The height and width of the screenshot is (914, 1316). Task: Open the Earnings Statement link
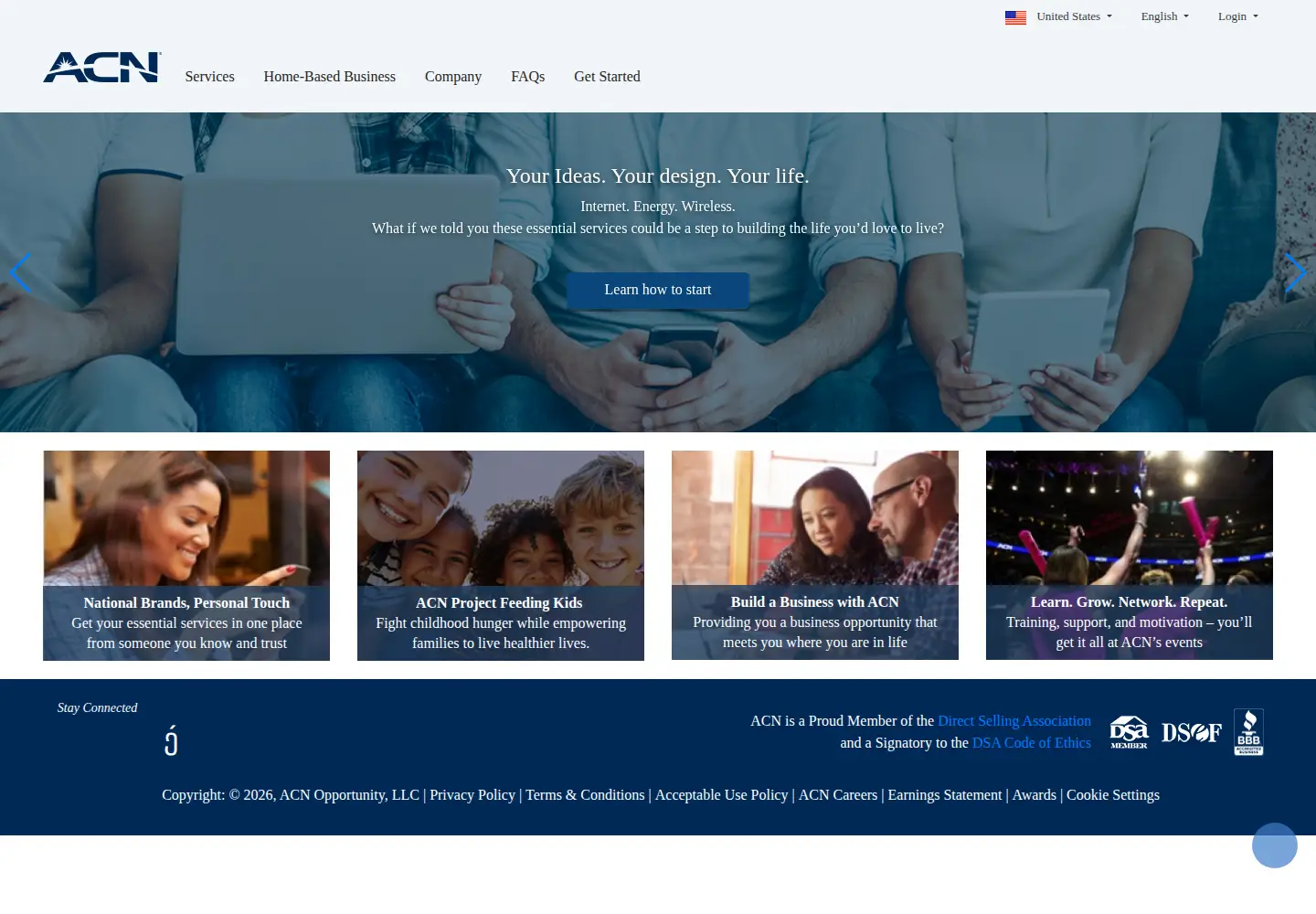pyautogui.click(x=945, y=795)
